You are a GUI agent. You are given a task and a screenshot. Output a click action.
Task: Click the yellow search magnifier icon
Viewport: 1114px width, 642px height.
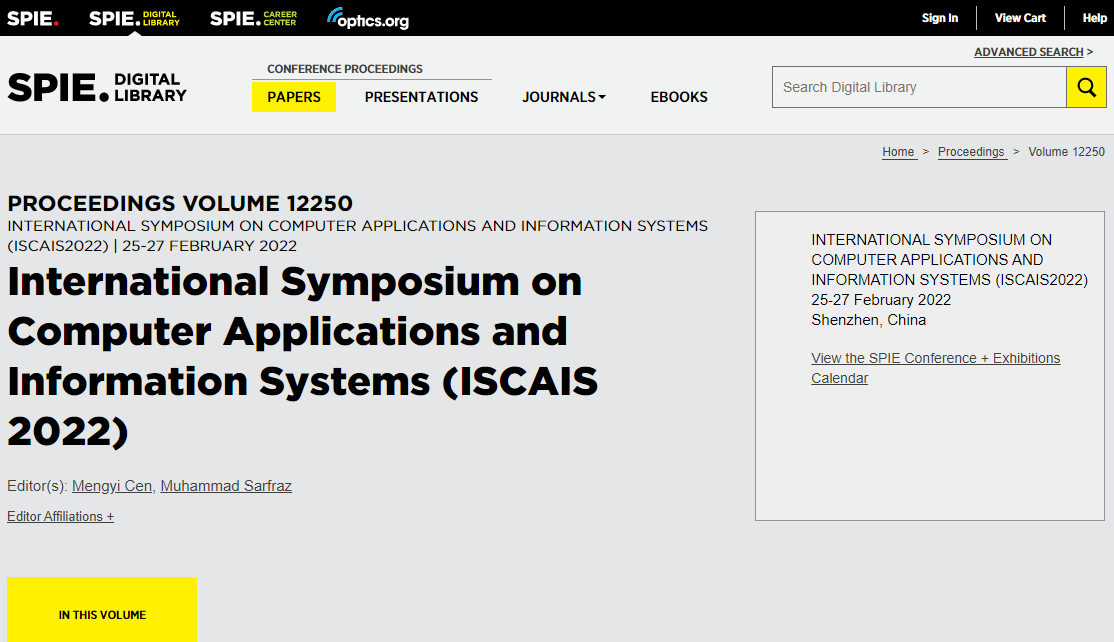tap(1086, 87)
